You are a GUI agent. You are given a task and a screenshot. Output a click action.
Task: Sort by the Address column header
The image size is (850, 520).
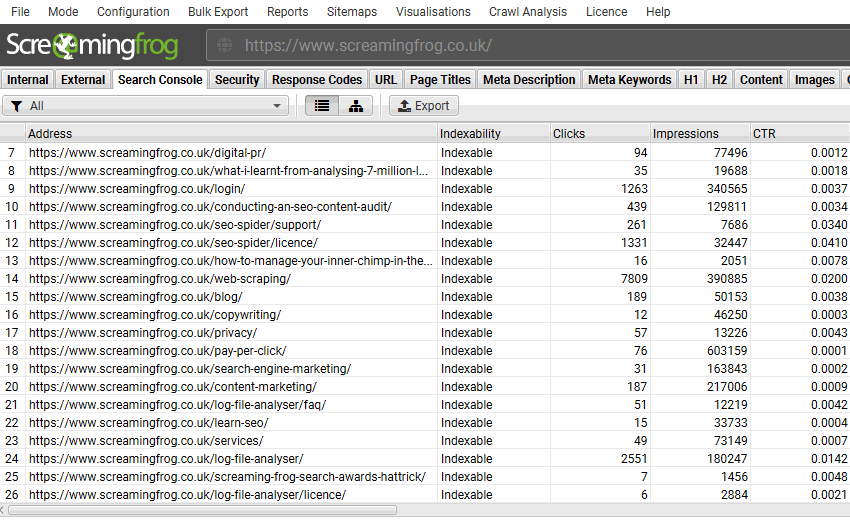231,133
